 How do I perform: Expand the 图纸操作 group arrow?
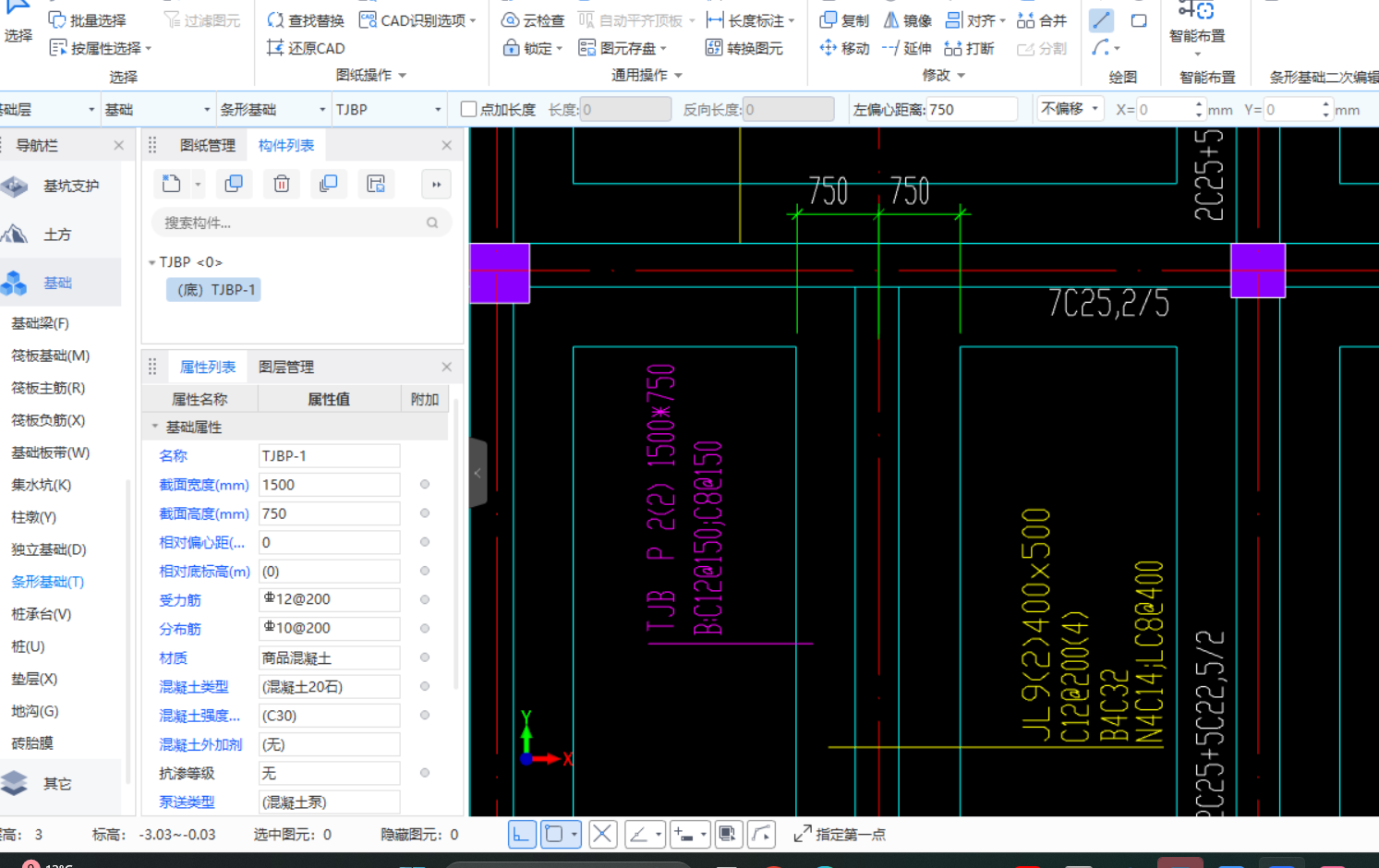(402, 76)
